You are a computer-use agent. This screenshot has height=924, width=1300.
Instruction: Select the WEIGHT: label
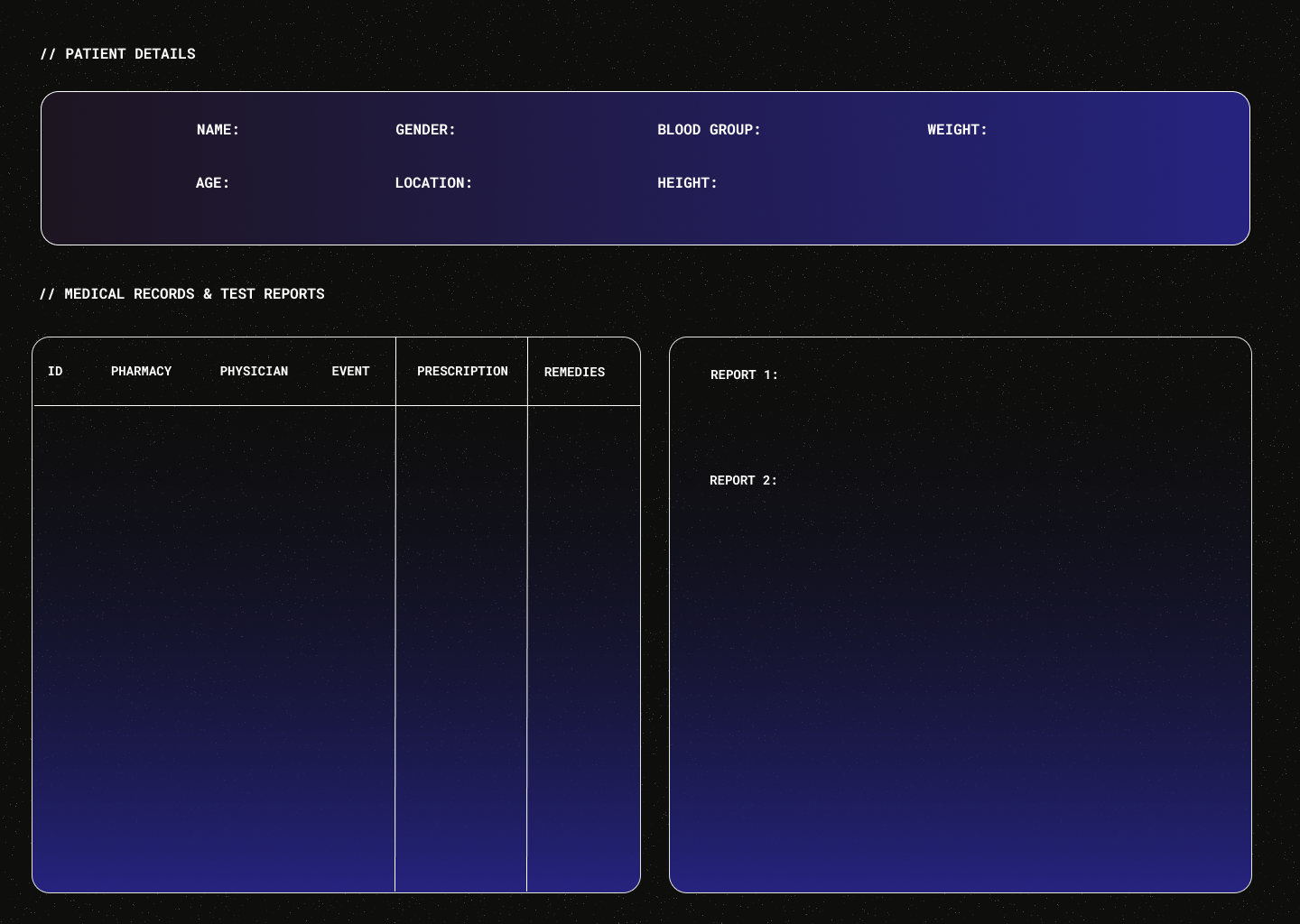[957, 129]
